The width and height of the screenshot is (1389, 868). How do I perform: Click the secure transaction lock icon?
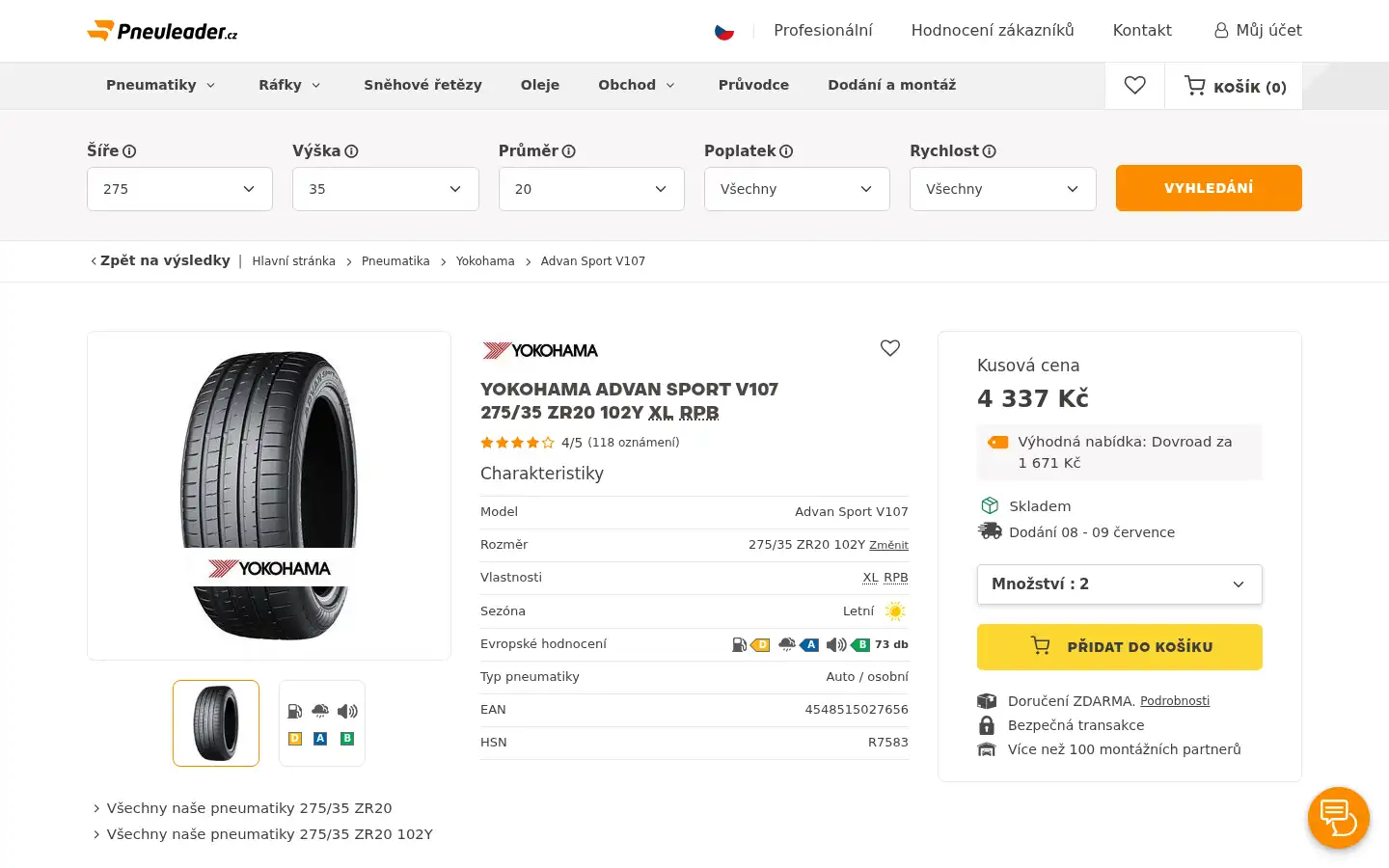(986, 725)
